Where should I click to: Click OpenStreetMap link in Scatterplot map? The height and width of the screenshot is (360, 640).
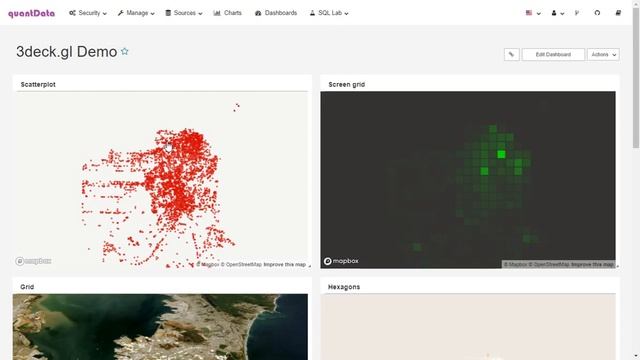[x=241, y=264]
